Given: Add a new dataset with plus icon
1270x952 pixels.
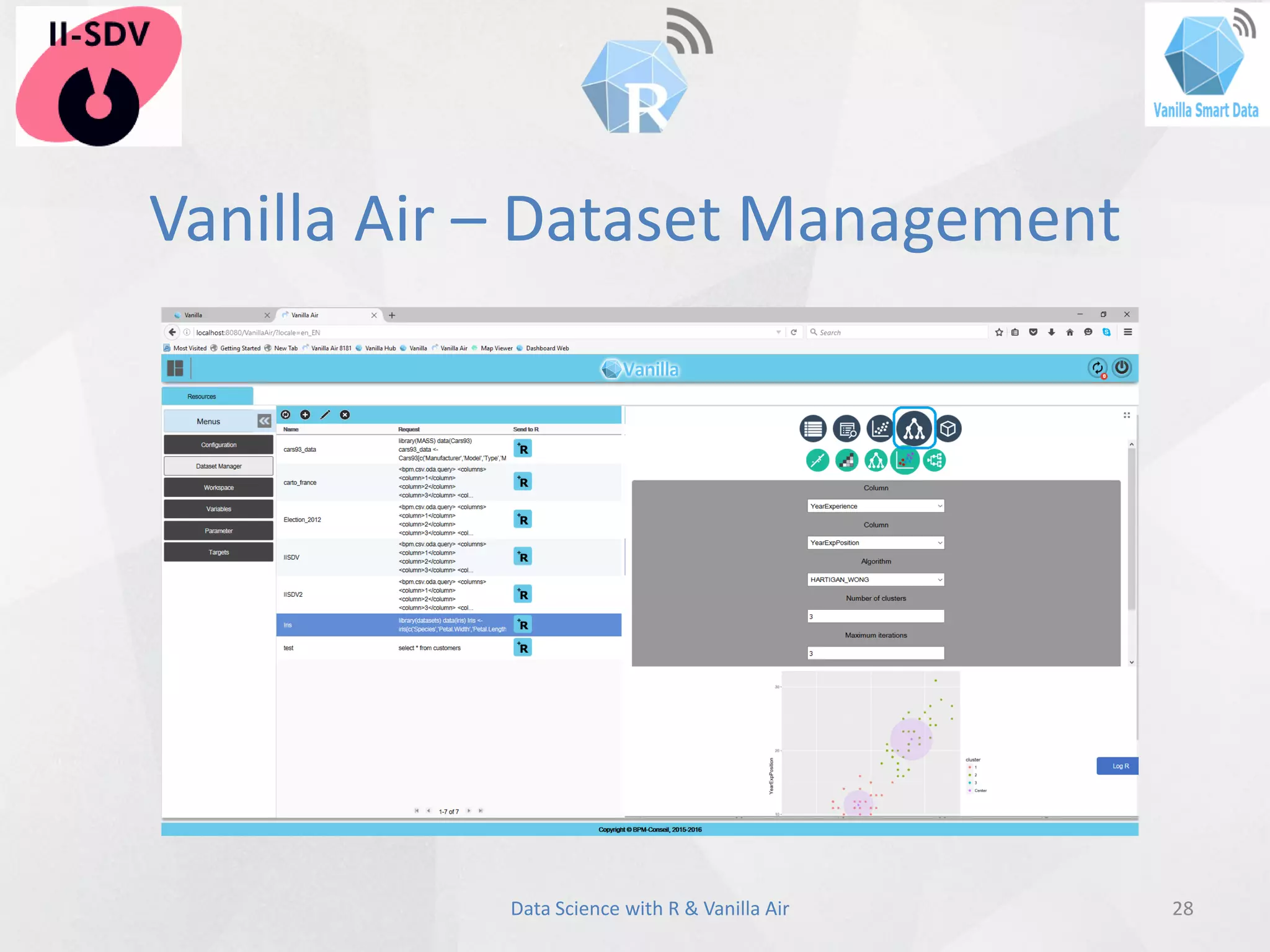Looking at the screenshot, I should [x=305, y=415].
